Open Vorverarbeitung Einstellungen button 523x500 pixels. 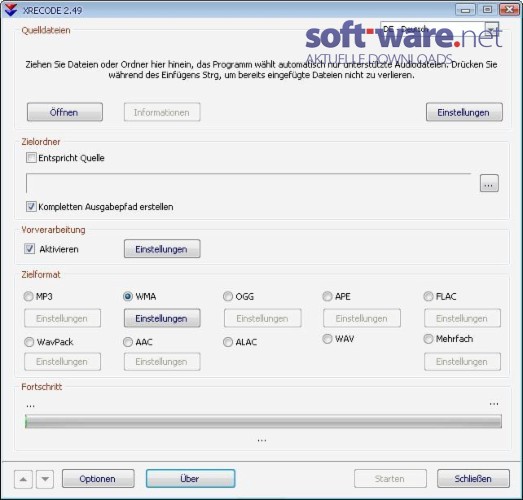[162, 249]
